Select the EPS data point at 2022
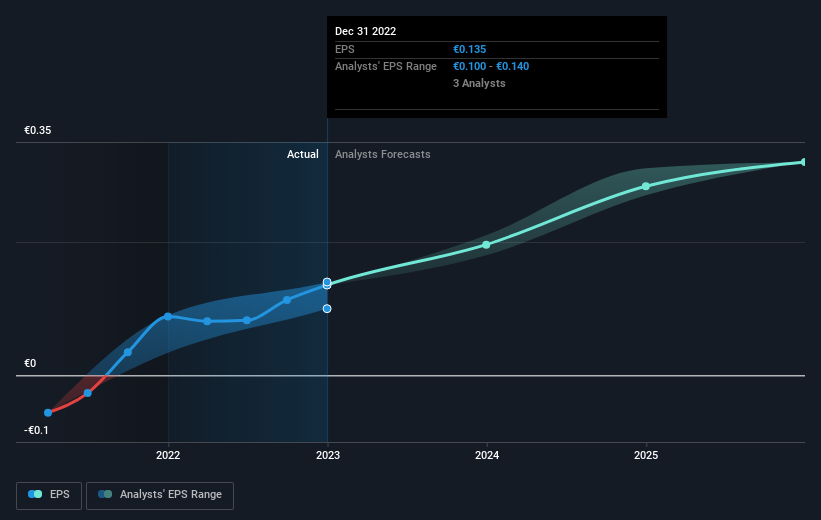821x520 pixels. 168,317
